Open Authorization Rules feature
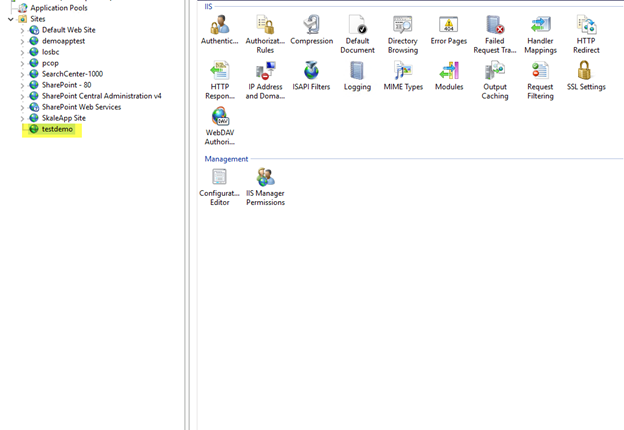The width and height of the screenshot is (624, 430). pos(265,26)
